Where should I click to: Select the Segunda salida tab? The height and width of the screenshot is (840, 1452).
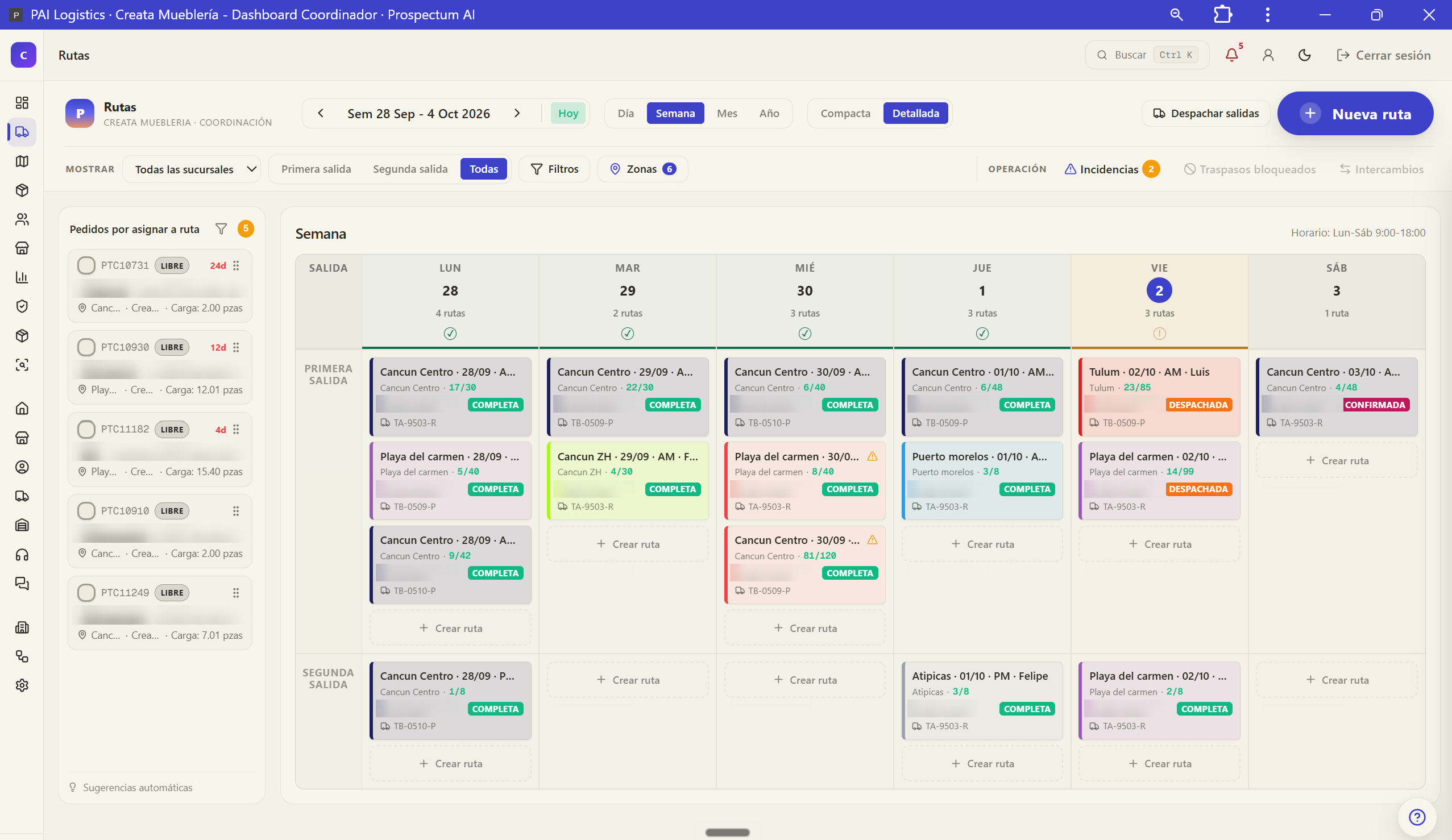410,169
